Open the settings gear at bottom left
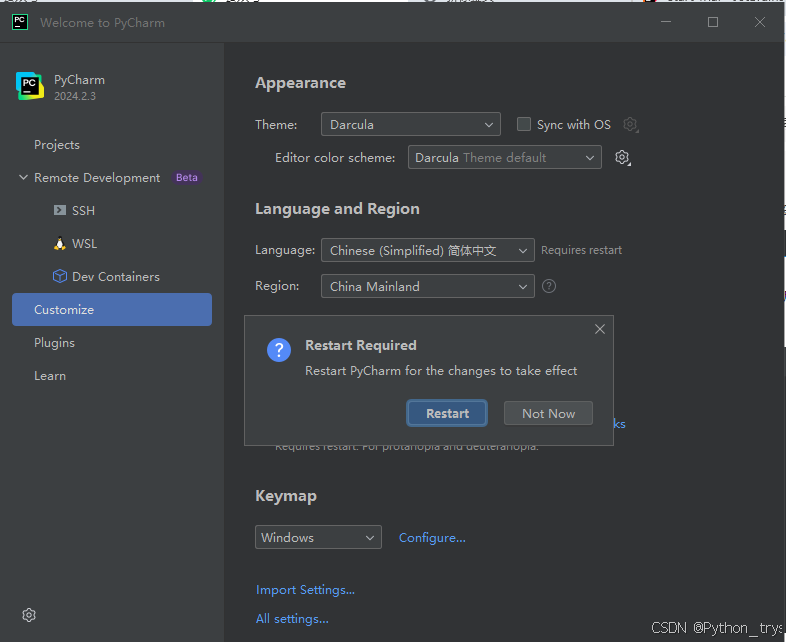This screenshot has width=786, height=642. pyautogui.click(x=29, y=615)
